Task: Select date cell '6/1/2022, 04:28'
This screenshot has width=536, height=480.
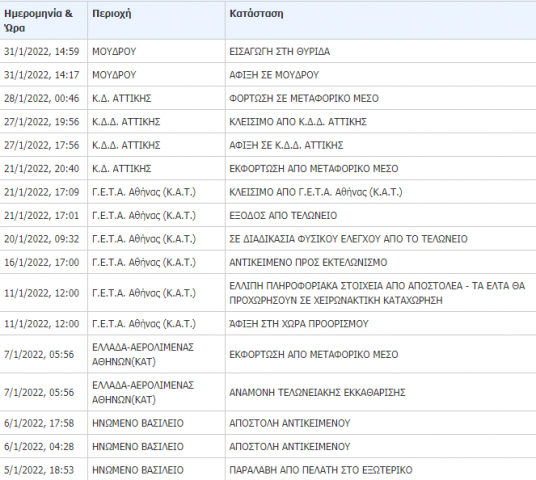Action: coord(39,446)
